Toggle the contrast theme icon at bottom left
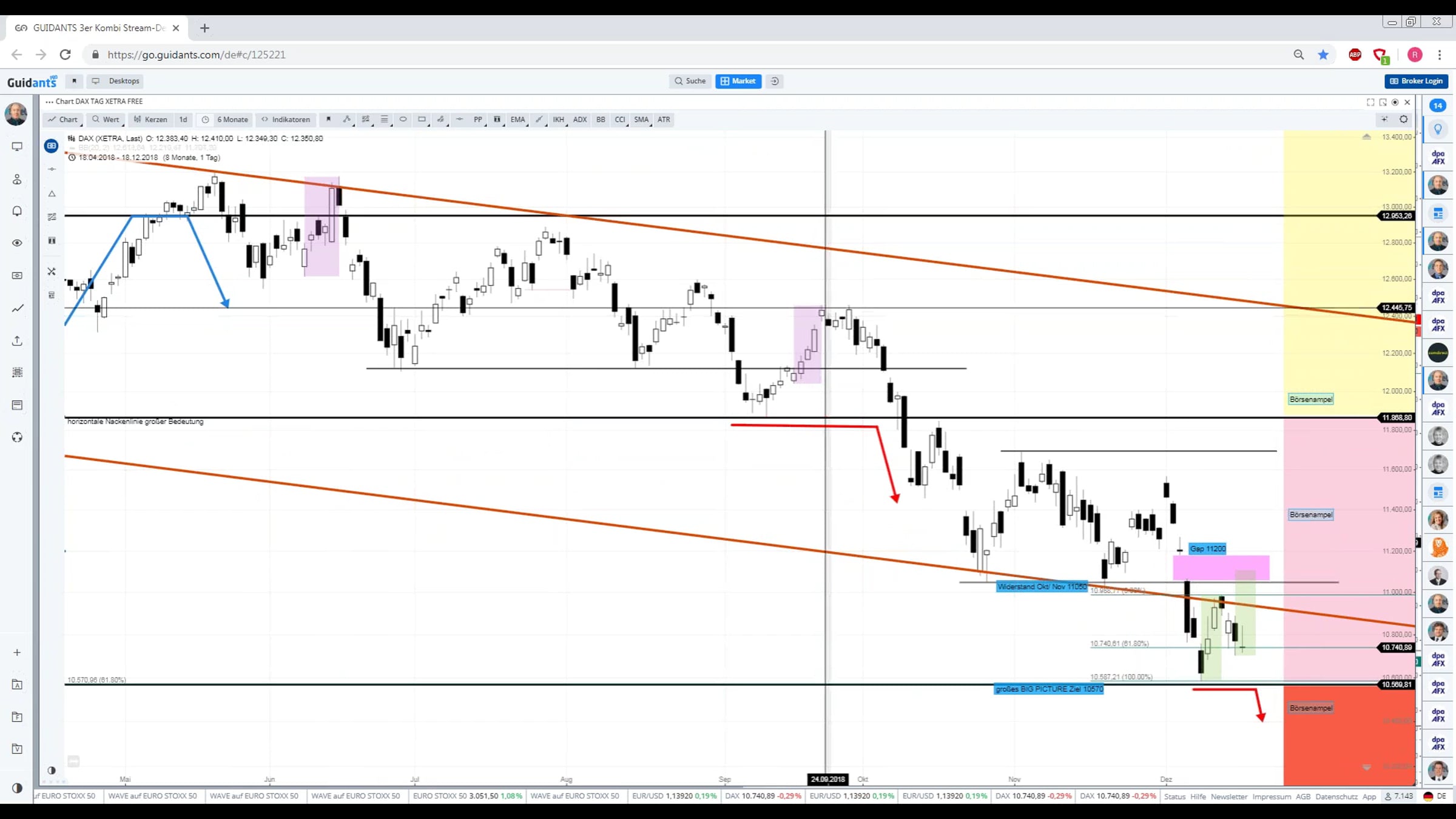 click(17, 788)
